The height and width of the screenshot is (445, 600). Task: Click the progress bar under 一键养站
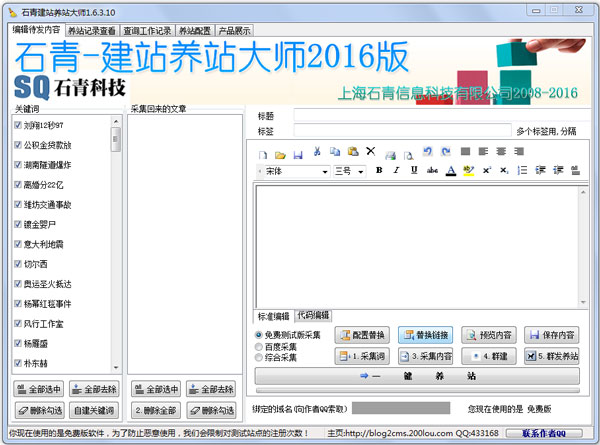pyautogui.click(x=417, y=390)
